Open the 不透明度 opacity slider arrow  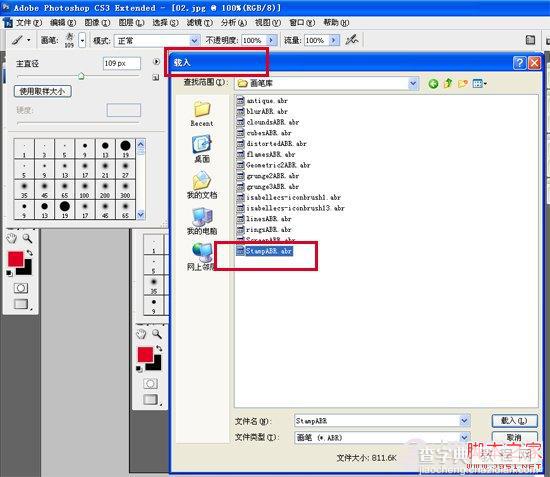tap(271, 40)
